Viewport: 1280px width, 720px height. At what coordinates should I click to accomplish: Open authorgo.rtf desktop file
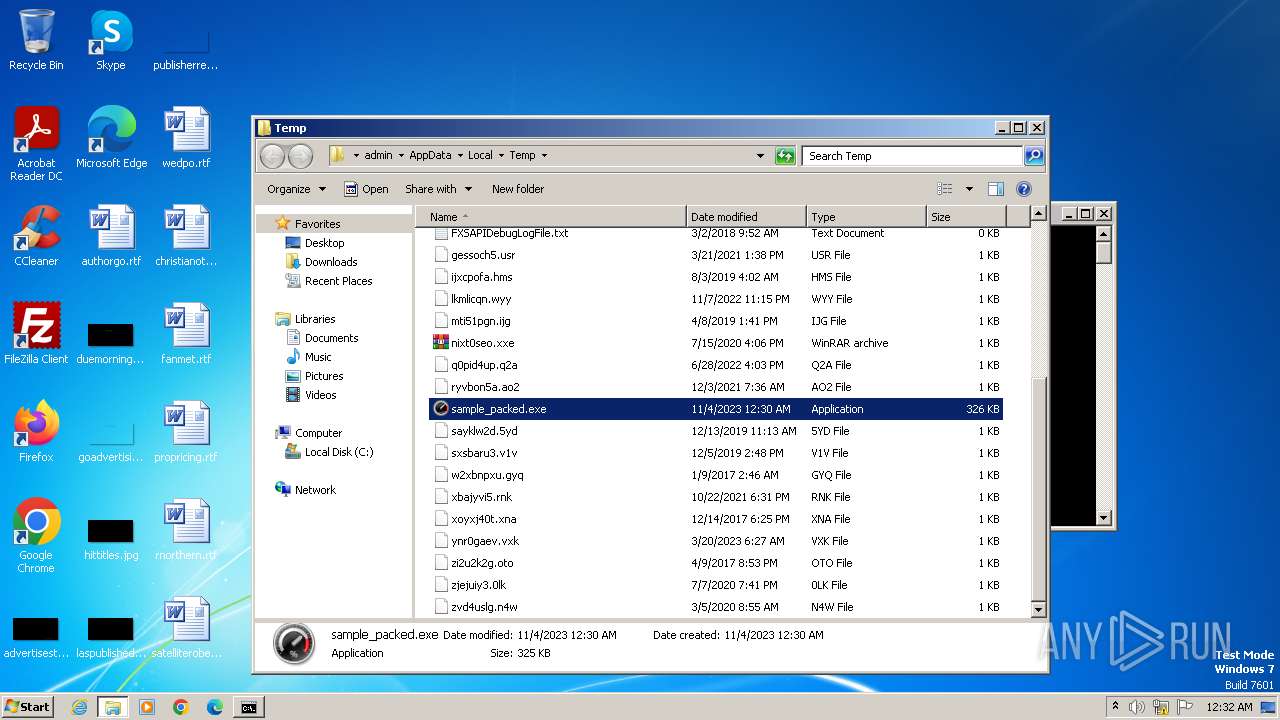pos(111,236)
